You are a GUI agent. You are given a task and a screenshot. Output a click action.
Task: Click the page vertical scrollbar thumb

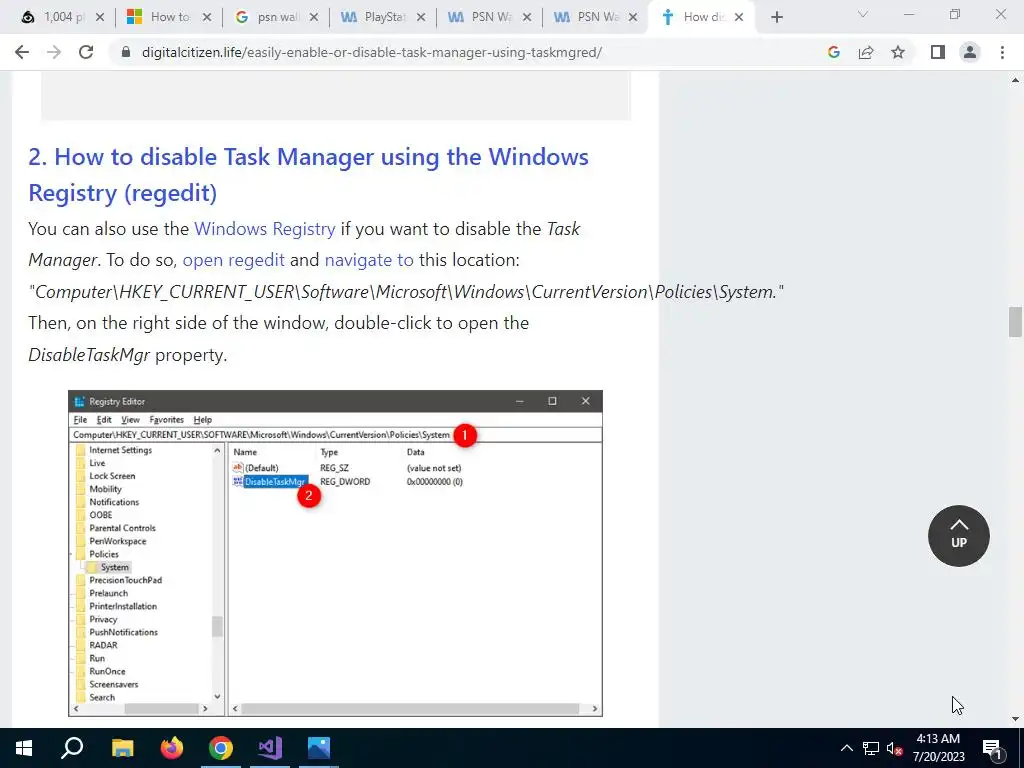pyautogui.click(x=1015, y=322)
